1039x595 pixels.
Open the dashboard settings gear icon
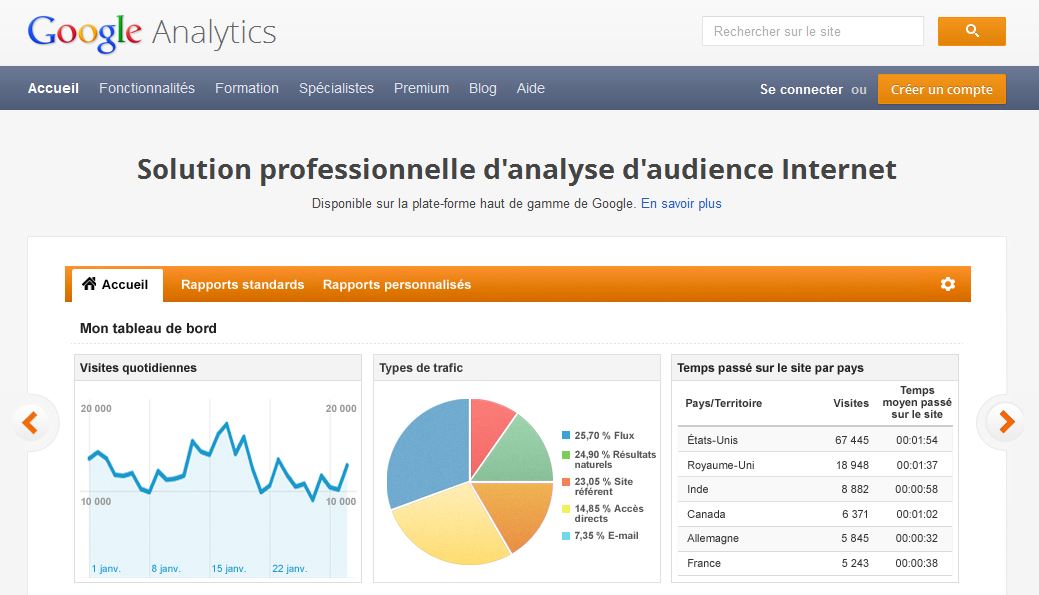pyautogui.click(x=948, y=284)
